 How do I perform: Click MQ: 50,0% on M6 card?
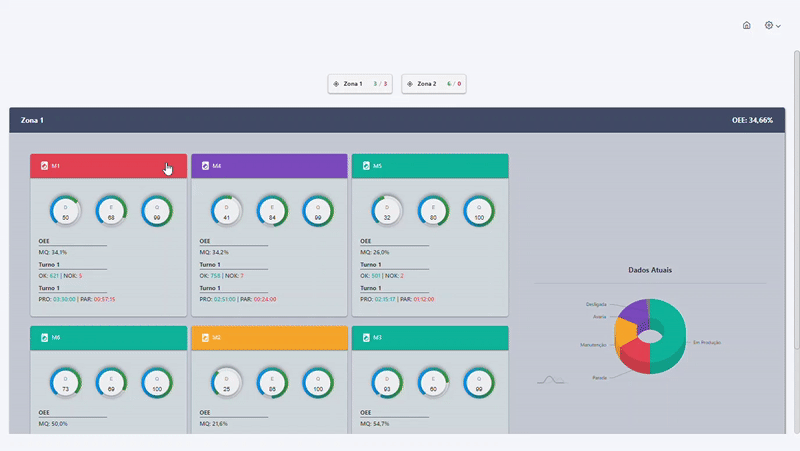pyautogui.click(x=53, y=423)
